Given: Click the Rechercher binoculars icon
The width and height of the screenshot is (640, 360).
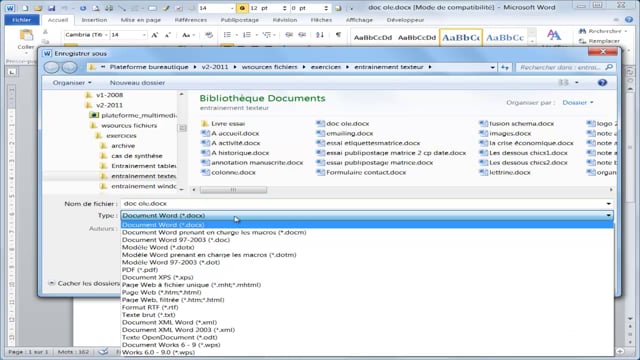Looking at the screenshot, I should (582, 31).
